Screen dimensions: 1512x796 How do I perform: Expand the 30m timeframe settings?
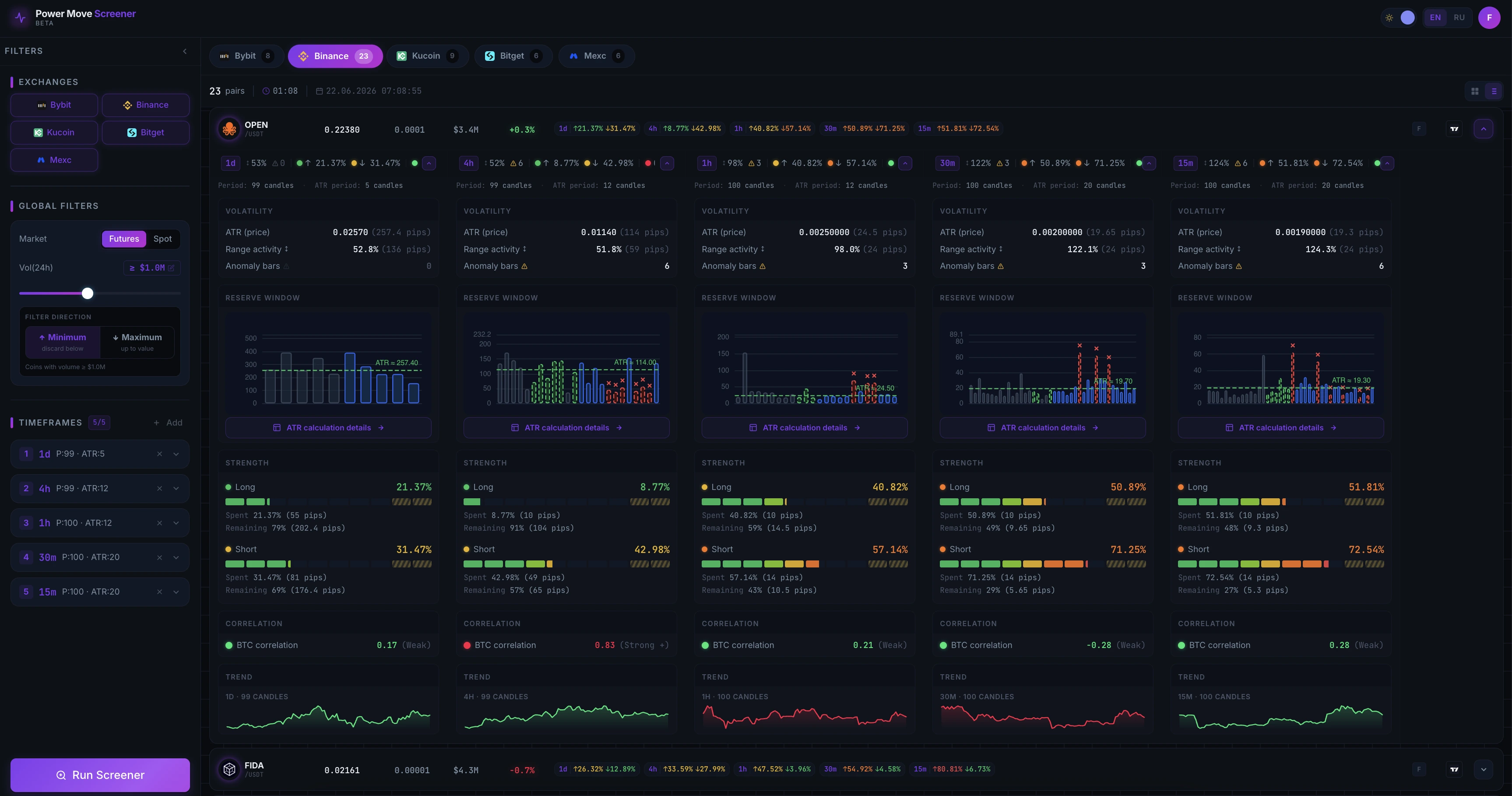176,558
